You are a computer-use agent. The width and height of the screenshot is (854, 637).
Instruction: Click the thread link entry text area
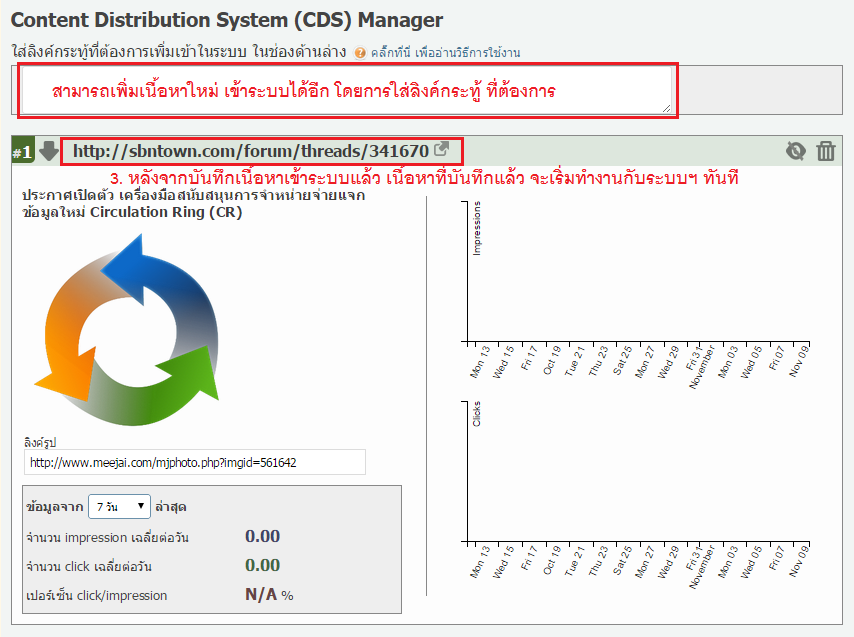pyautogui.click(x=340, y=91)
